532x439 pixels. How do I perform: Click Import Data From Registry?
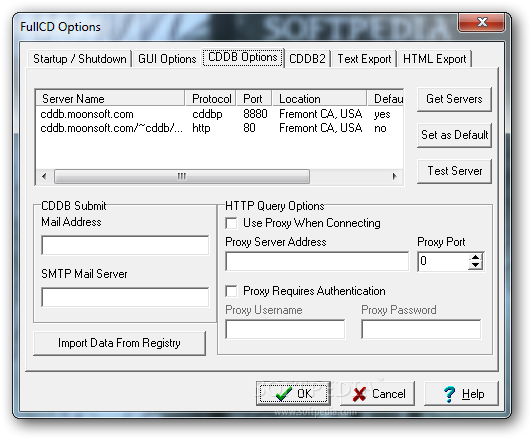pyautogui.click(x=119, y=343)
